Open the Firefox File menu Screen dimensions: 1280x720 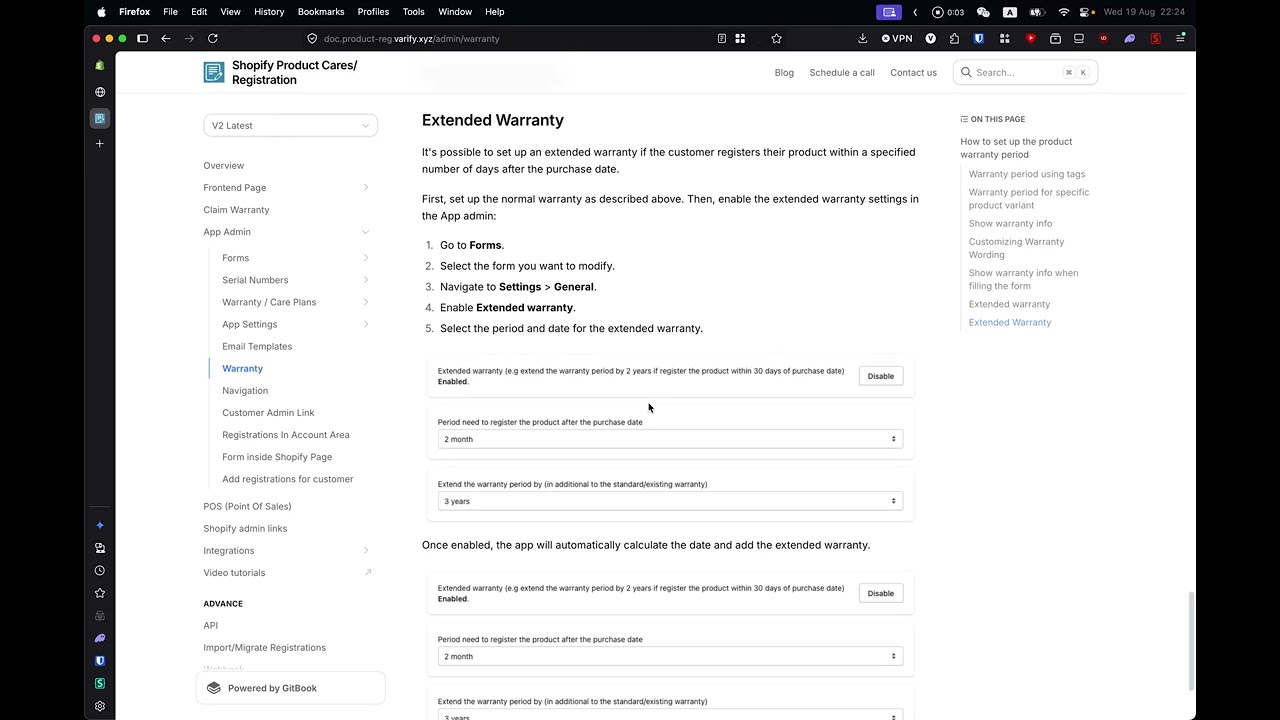click(x=171, y=12)
